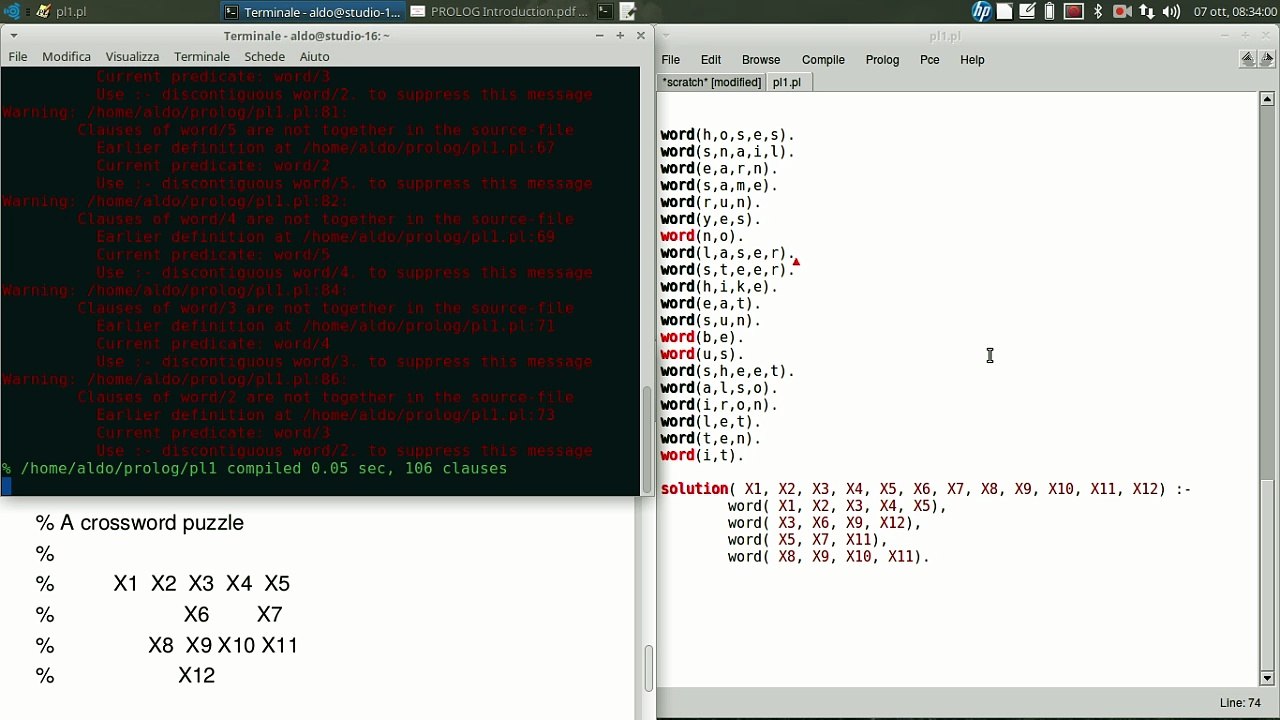Click the line word( X3, X6, X9, X12),
This screenshot has height=720, width=1280.
tap(824, 523)
